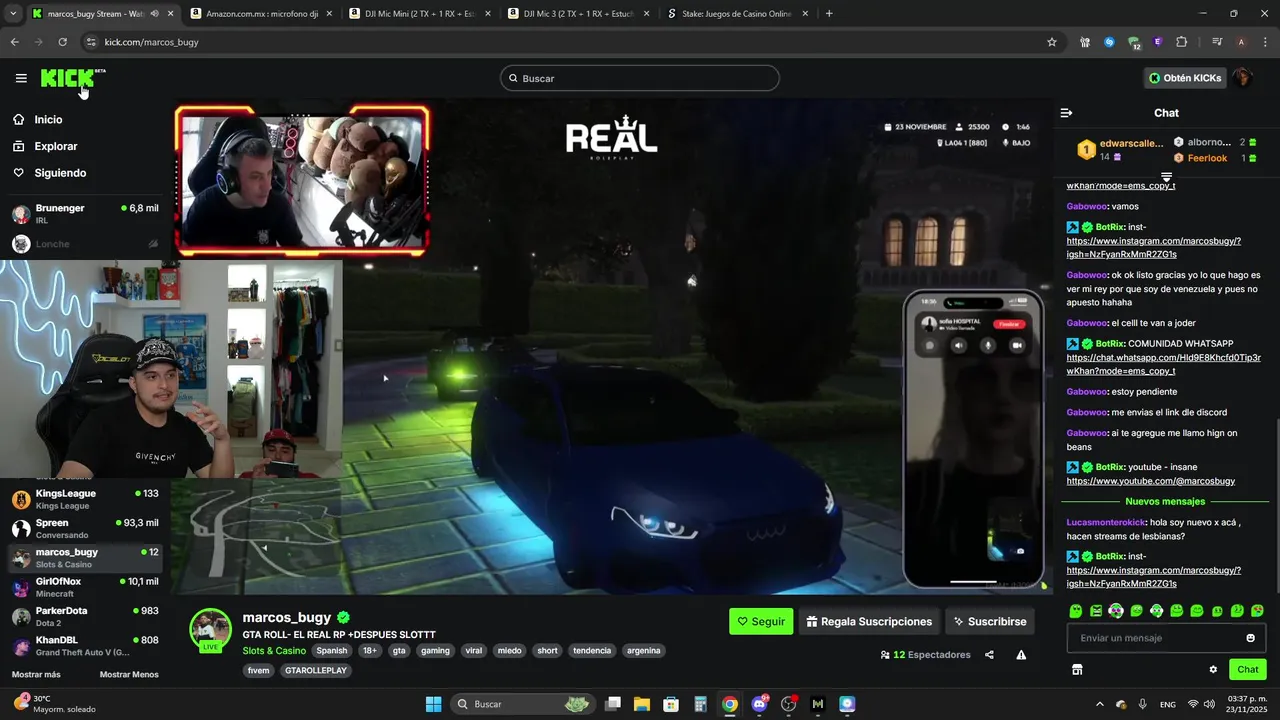Open KhanDBL channel in sidebar
Image resolution: width=1280 pixels, height=720 pixels.
pyautogui.click(x=85, y=645)
